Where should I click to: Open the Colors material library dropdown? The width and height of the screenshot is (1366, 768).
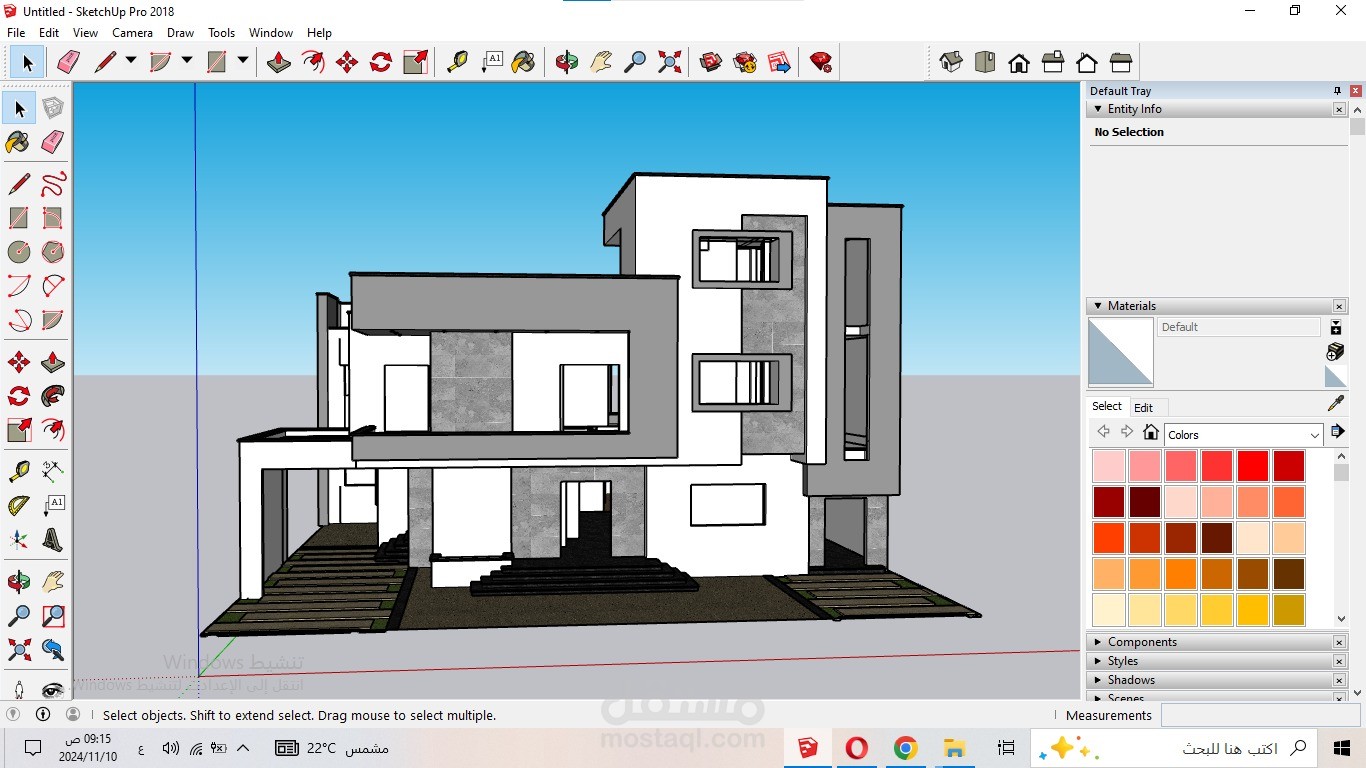(x=1243, y=435)
